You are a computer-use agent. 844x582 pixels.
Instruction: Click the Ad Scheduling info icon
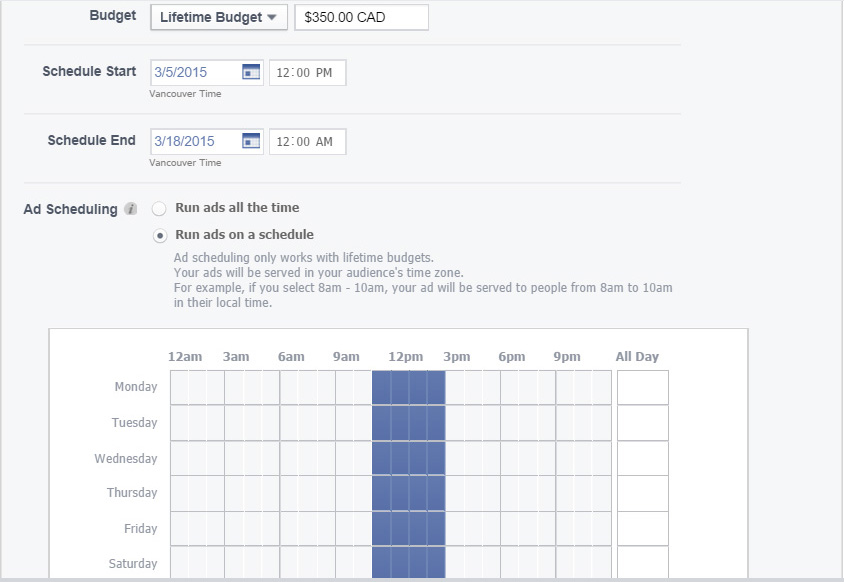[131, 209]
